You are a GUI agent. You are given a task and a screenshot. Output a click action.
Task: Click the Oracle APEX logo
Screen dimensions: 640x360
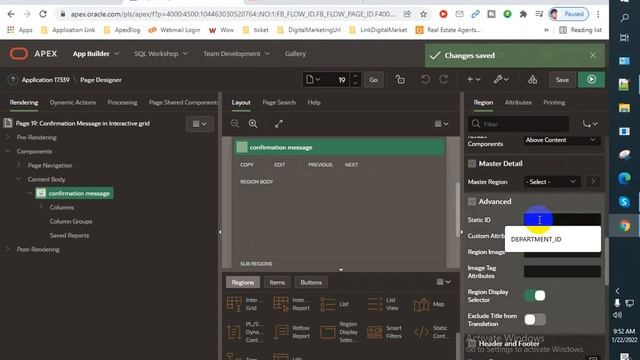pos(19,53)
